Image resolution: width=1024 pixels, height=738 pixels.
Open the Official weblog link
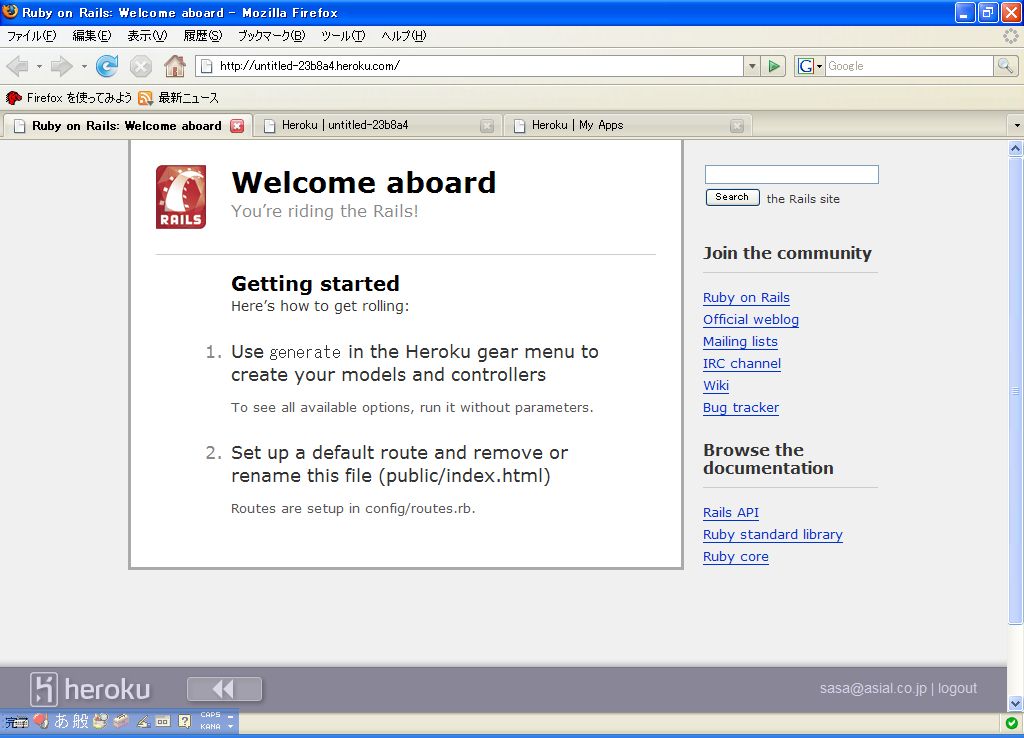tap(750, 320)
